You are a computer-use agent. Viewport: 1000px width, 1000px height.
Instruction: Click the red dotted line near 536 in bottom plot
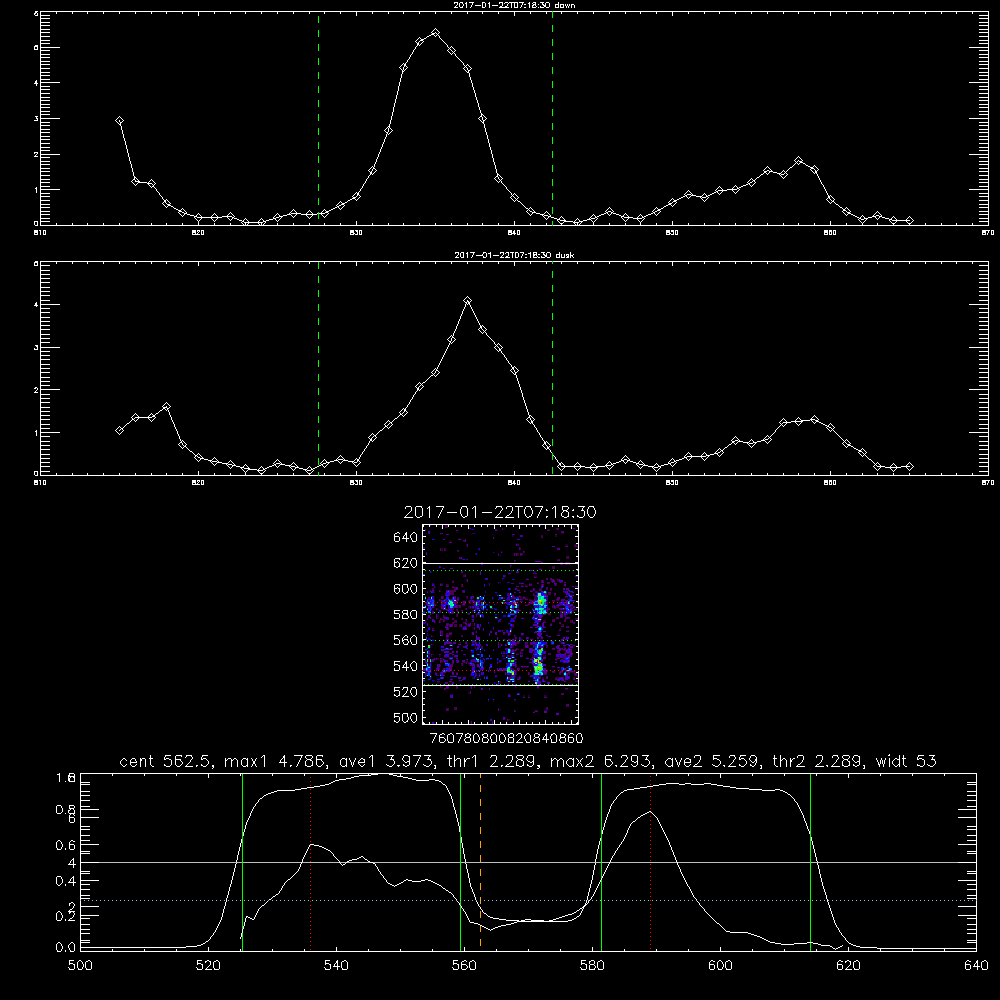click(x=311, y=862)
